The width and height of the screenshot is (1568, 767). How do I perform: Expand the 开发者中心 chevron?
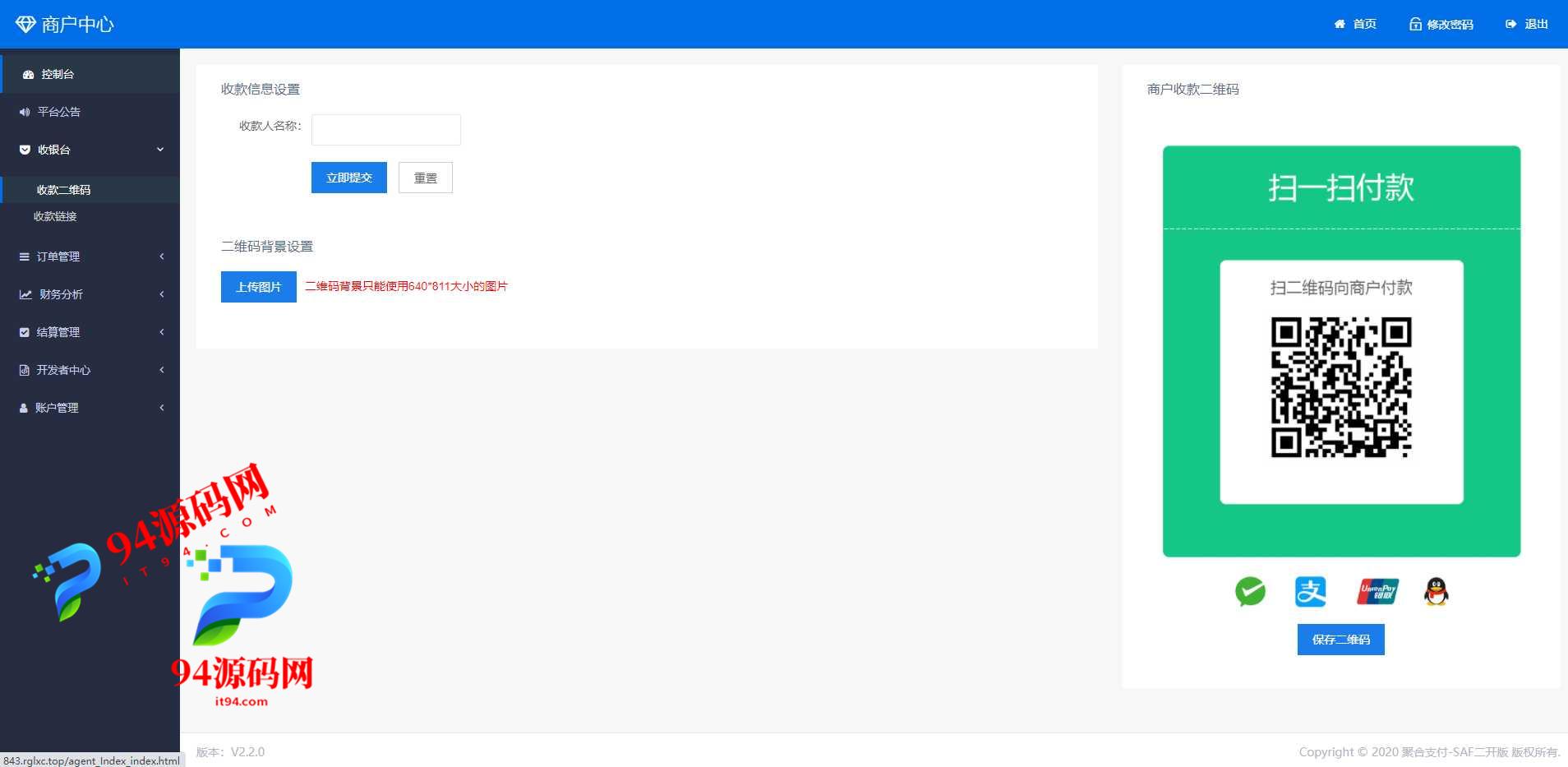162,370
